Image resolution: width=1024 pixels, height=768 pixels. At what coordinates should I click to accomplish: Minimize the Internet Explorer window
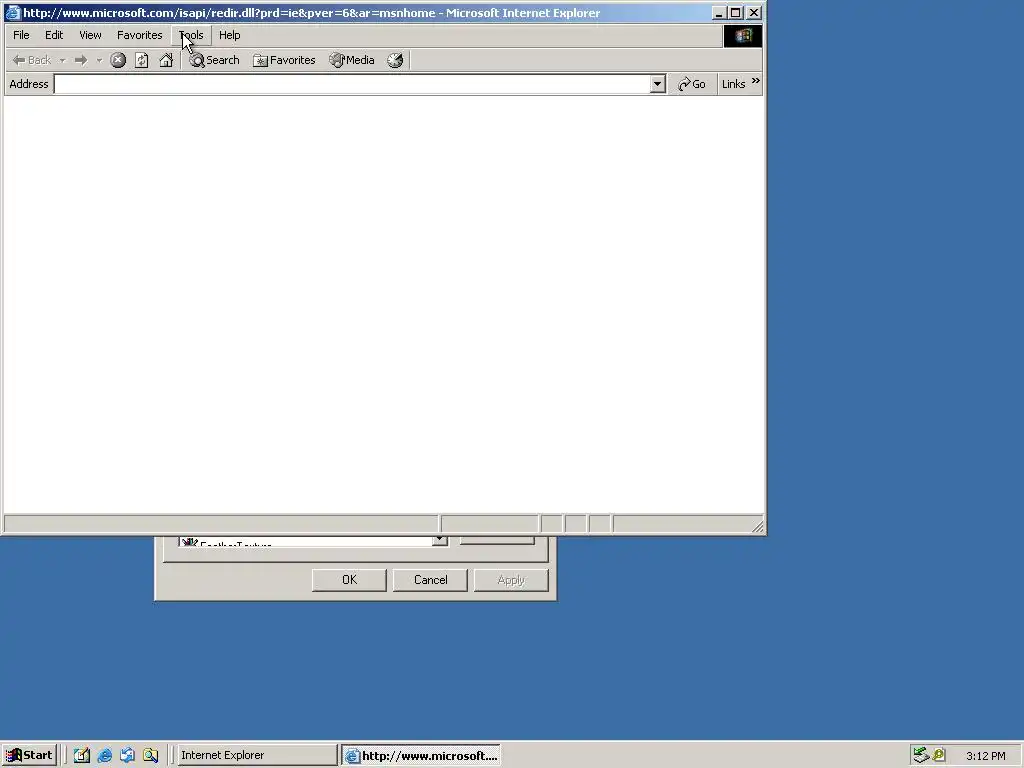[x=718, y=12]
